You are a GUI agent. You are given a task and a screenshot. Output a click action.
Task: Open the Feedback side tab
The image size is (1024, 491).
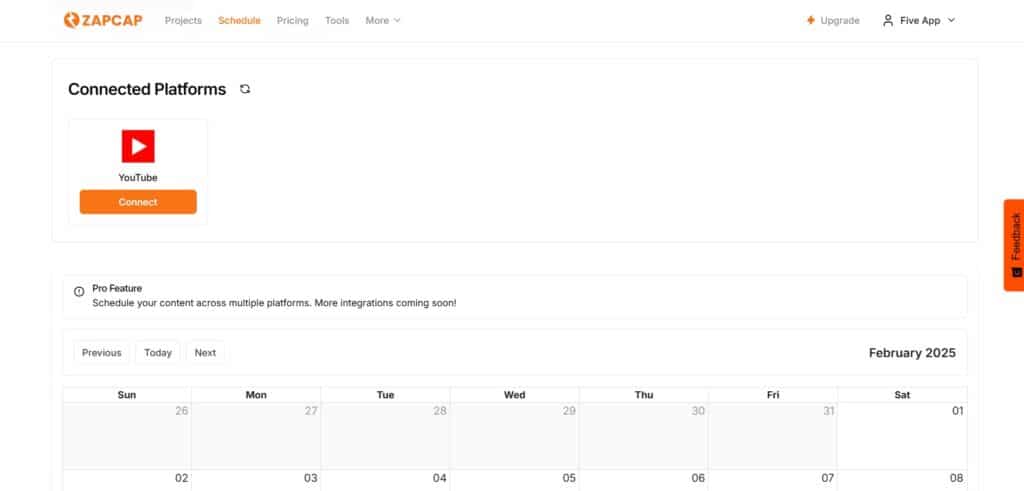click(1014, 245)
